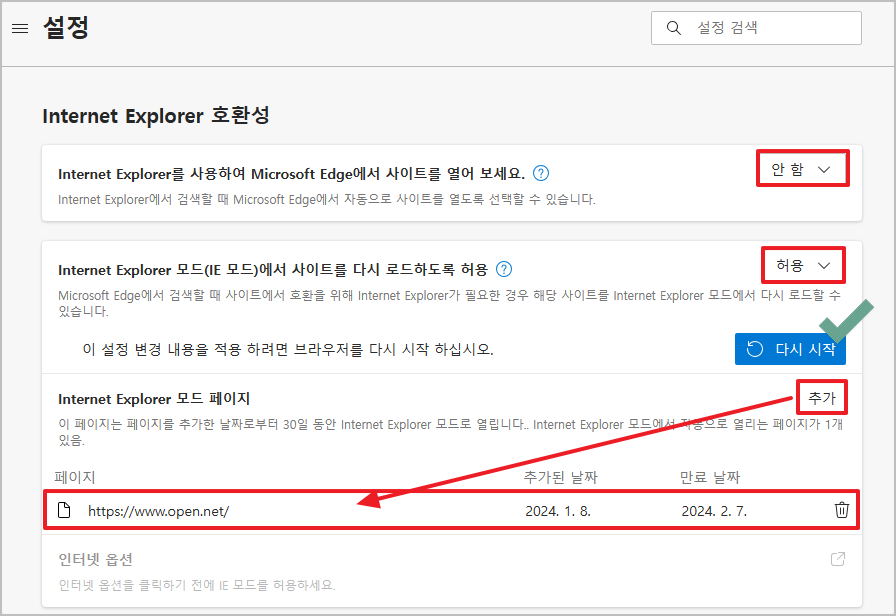Viewport: 896px width, 616px height.
Task: Click the 페이지 column header
Action: (75, 477)
